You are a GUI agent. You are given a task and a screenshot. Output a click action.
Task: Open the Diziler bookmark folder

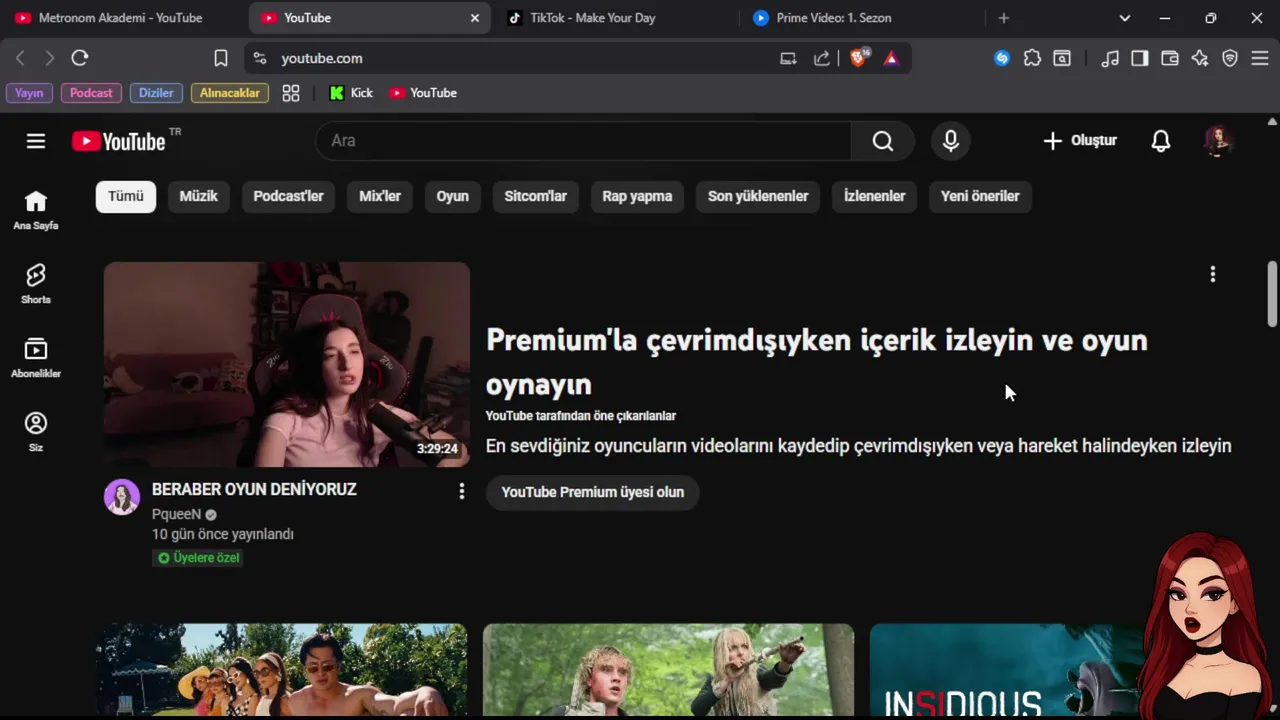click(156, 93)
